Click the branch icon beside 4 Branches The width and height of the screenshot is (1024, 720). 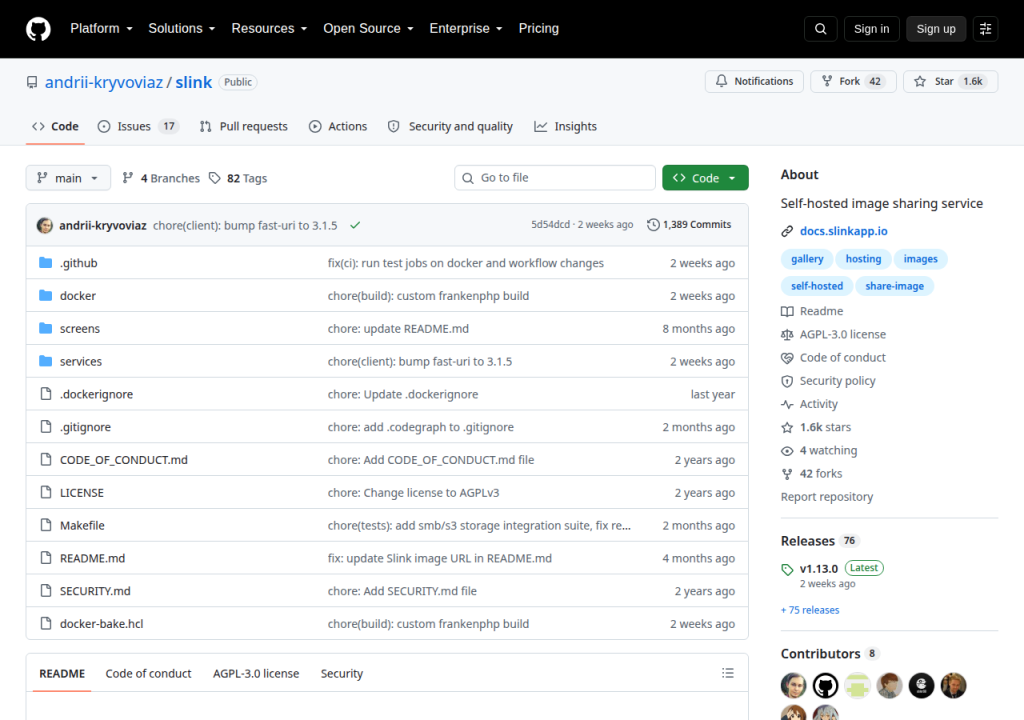click(128, 178)
